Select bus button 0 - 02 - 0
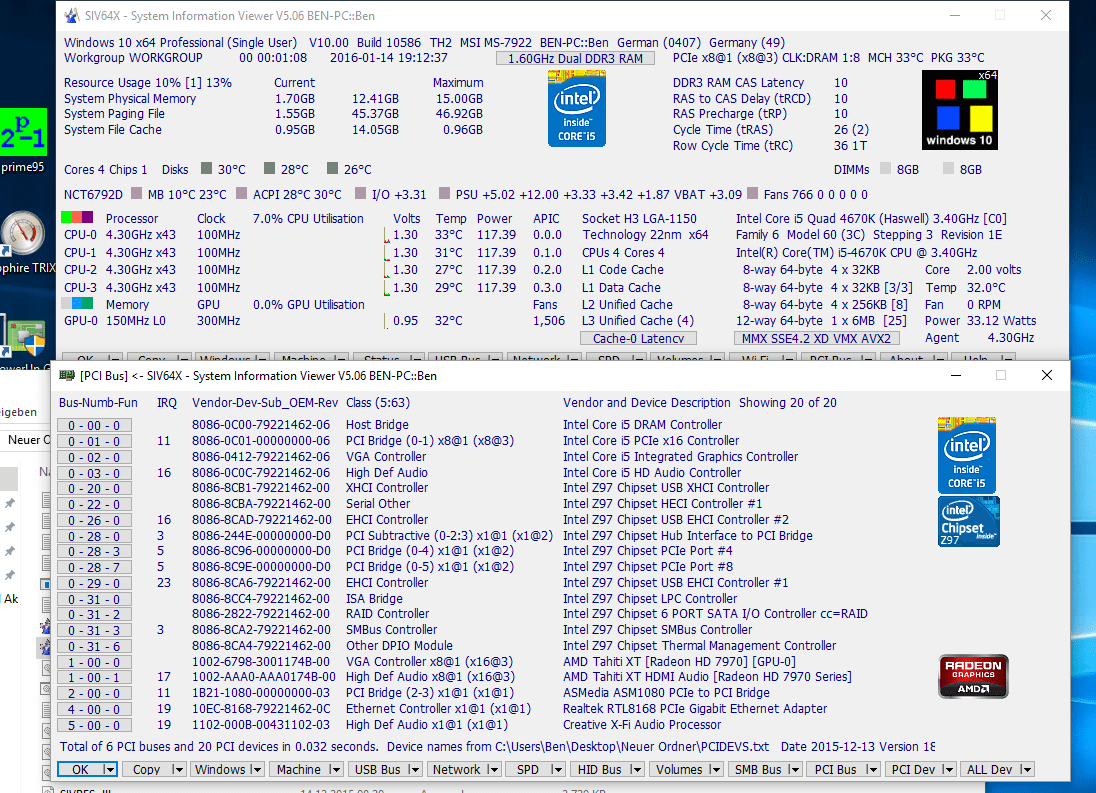The width and height of the screenshot is (1096, 793). point(94,457)
